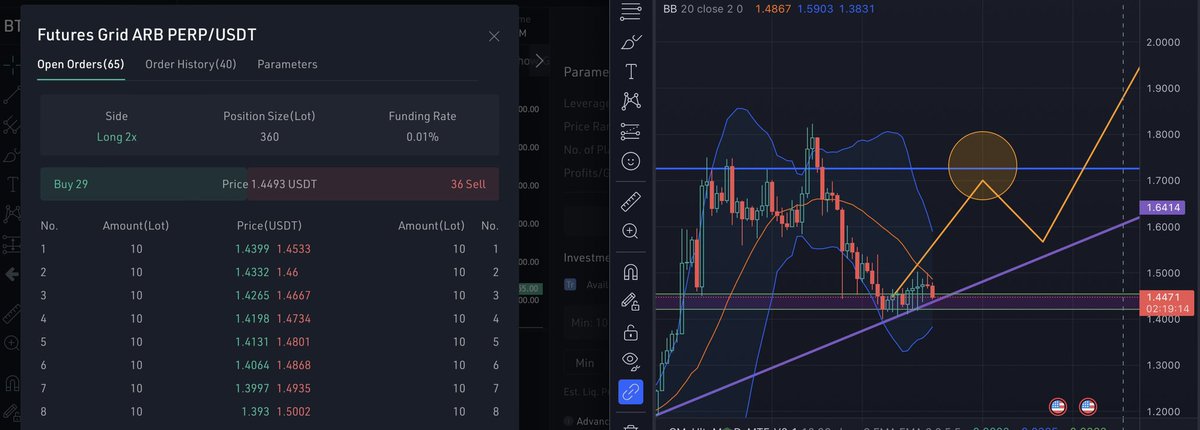Click sell price 1.4801

click(292, 342)
